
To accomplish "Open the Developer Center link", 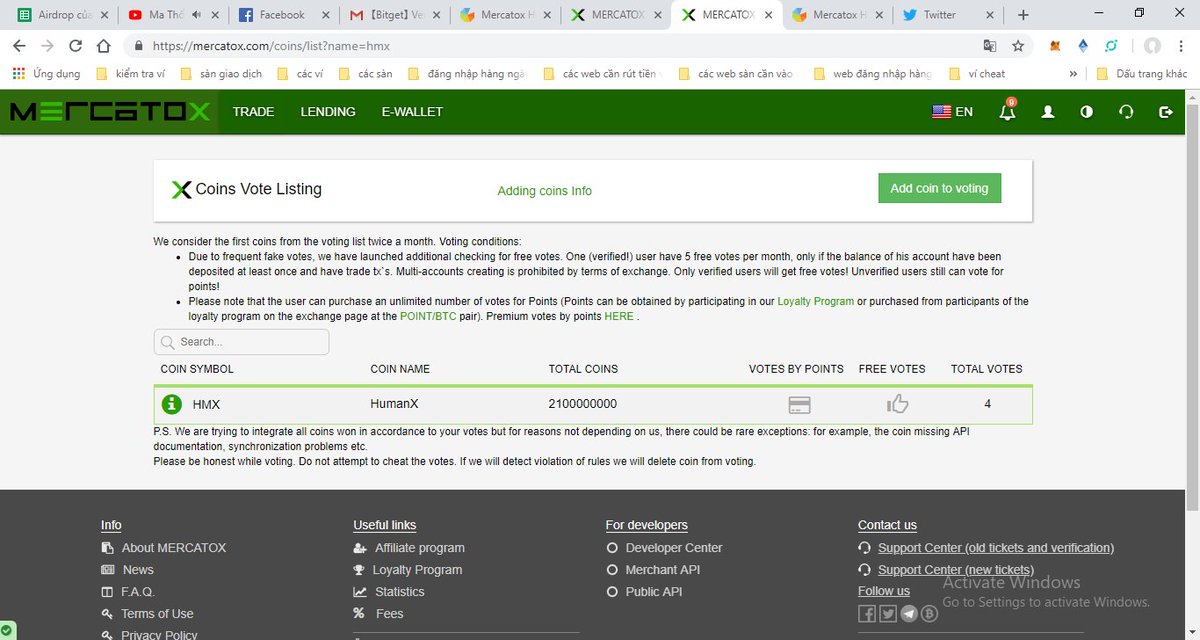I will pyautogui.click(x=674, y=548).
